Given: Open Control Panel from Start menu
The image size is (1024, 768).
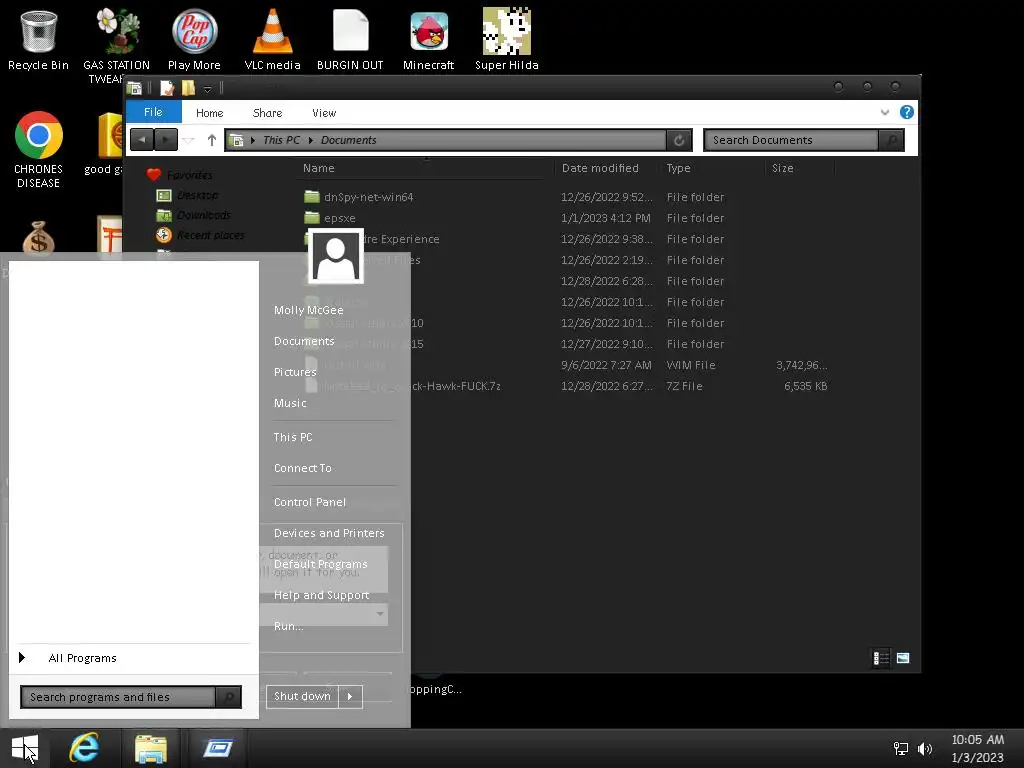Looking at the screenshot, I should pyautogui.click(x=310, y=502).
